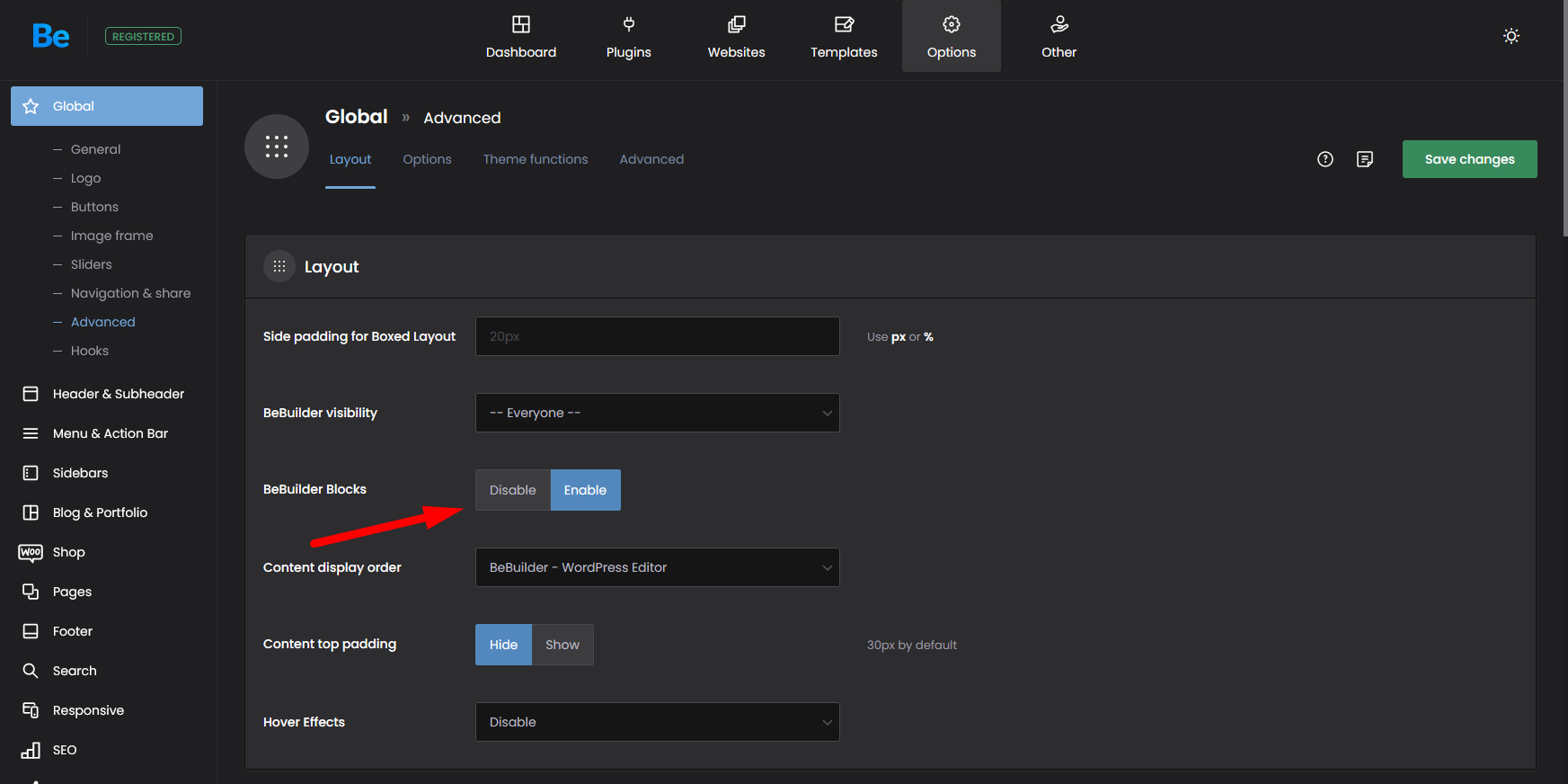This screenshot has width=1568, height=784.
Task: Switch to the Theme functions tab
Action: coord(536,159)
